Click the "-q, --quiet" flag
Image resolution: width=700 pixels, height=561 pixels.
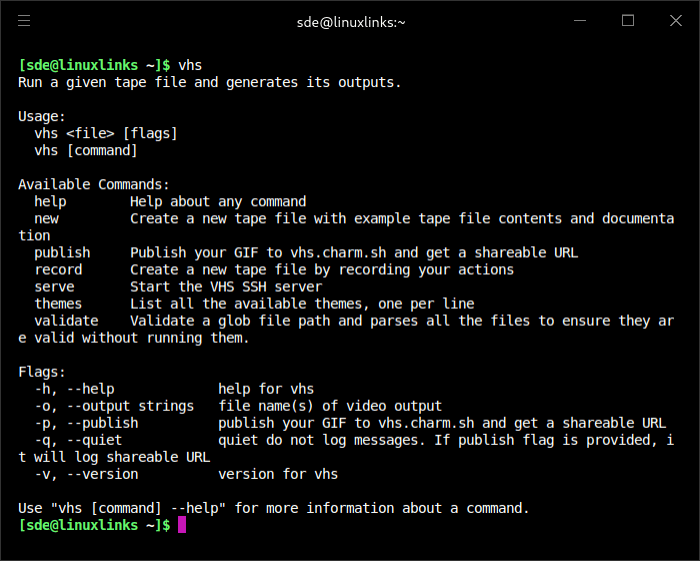click(78, 440)
